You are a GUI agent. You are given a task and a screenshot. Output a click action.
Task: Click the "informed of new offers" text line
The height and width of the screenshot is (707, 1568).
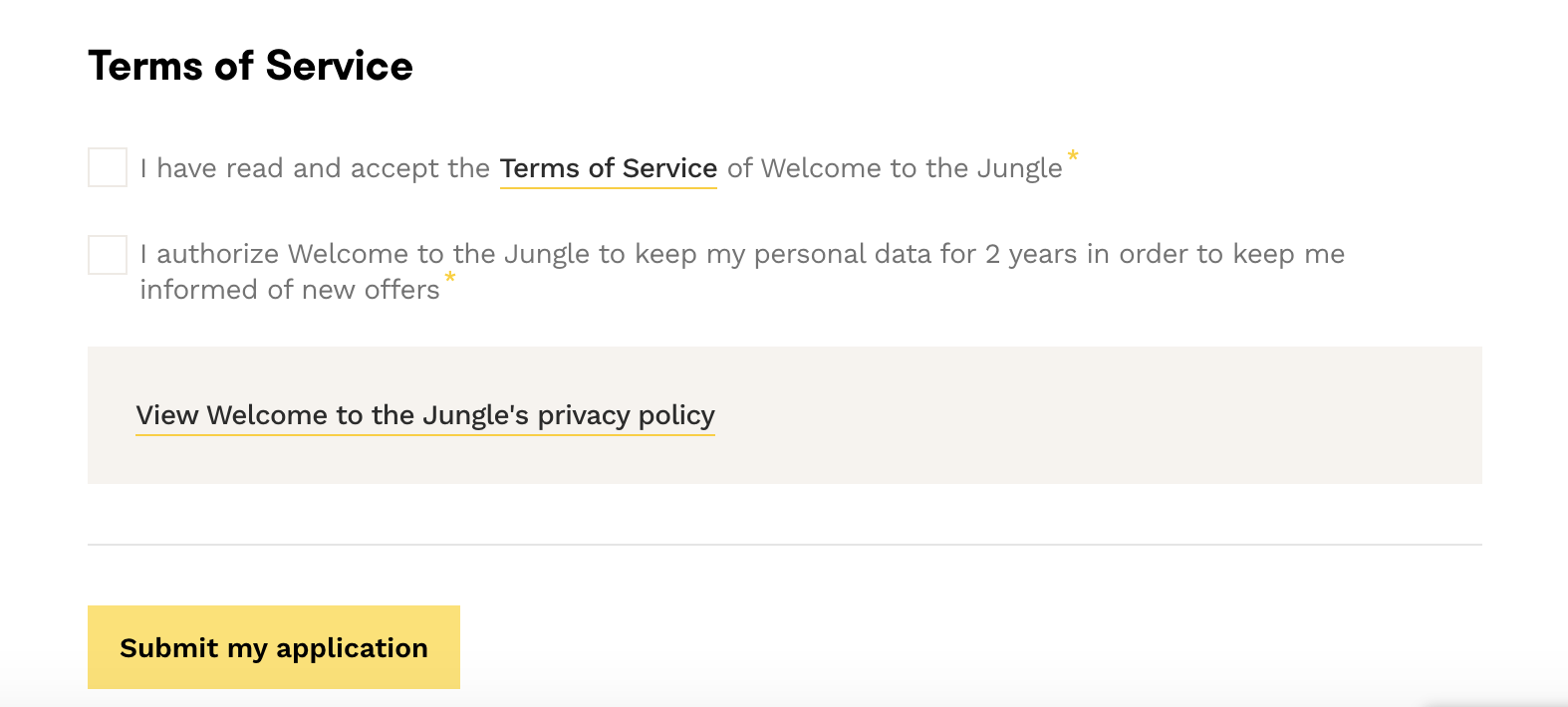289,290
